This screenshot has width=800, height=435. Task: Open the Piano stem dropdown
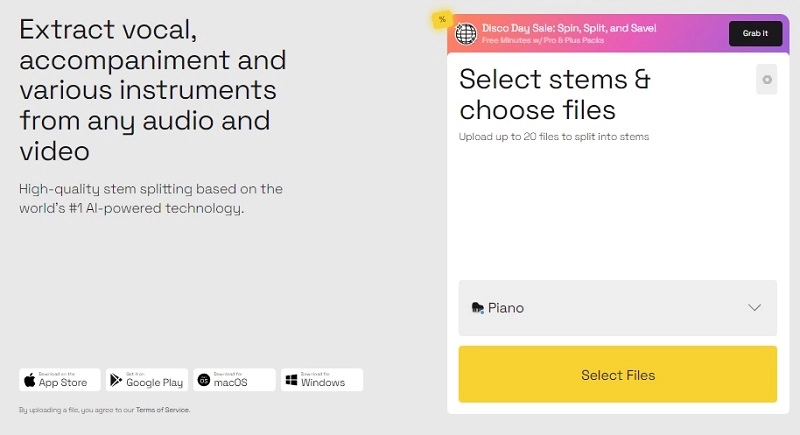[x=618, y=308]
